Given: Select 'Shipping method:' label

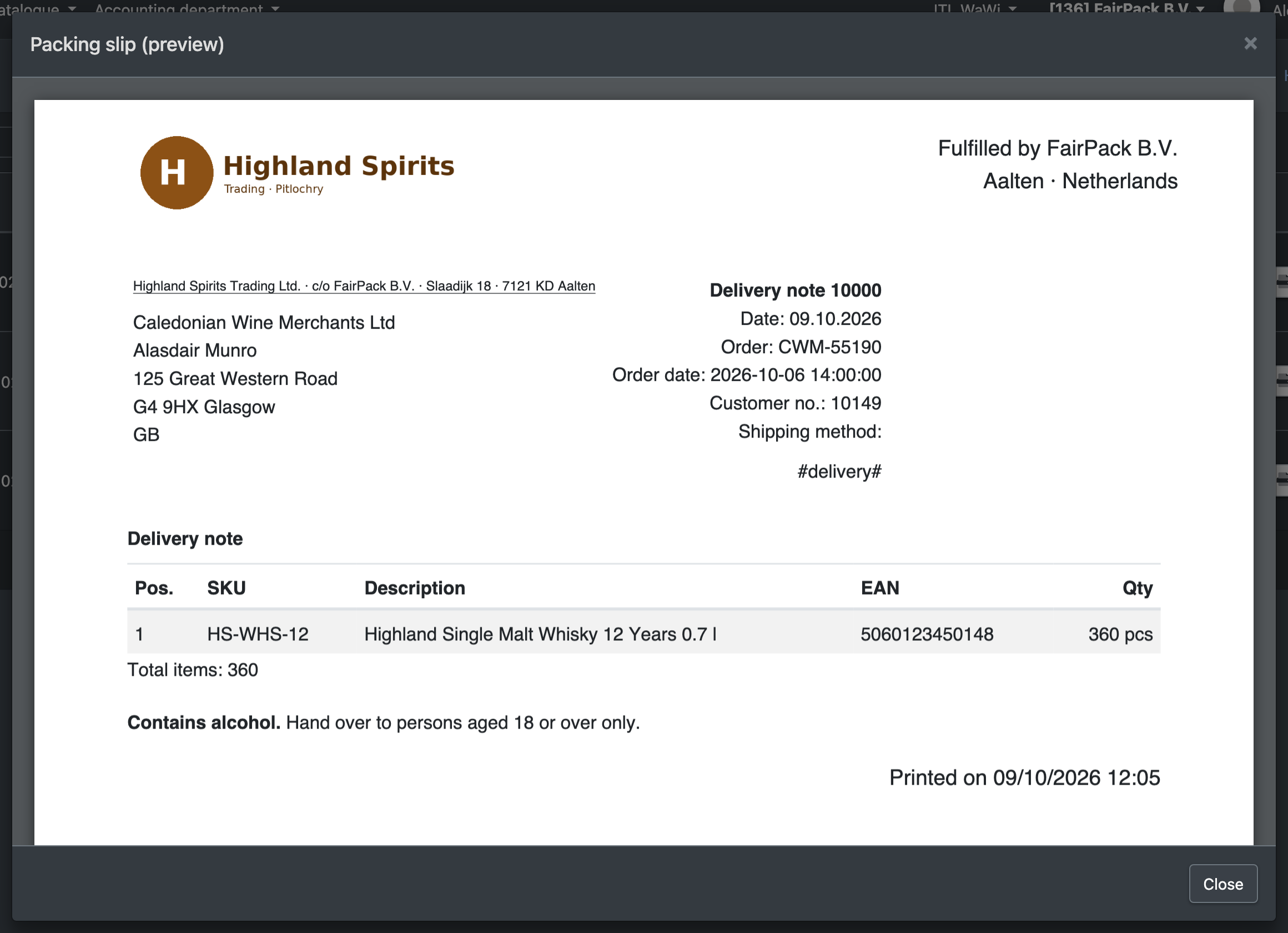Looking at the screenshot, I should click(810, 432).
